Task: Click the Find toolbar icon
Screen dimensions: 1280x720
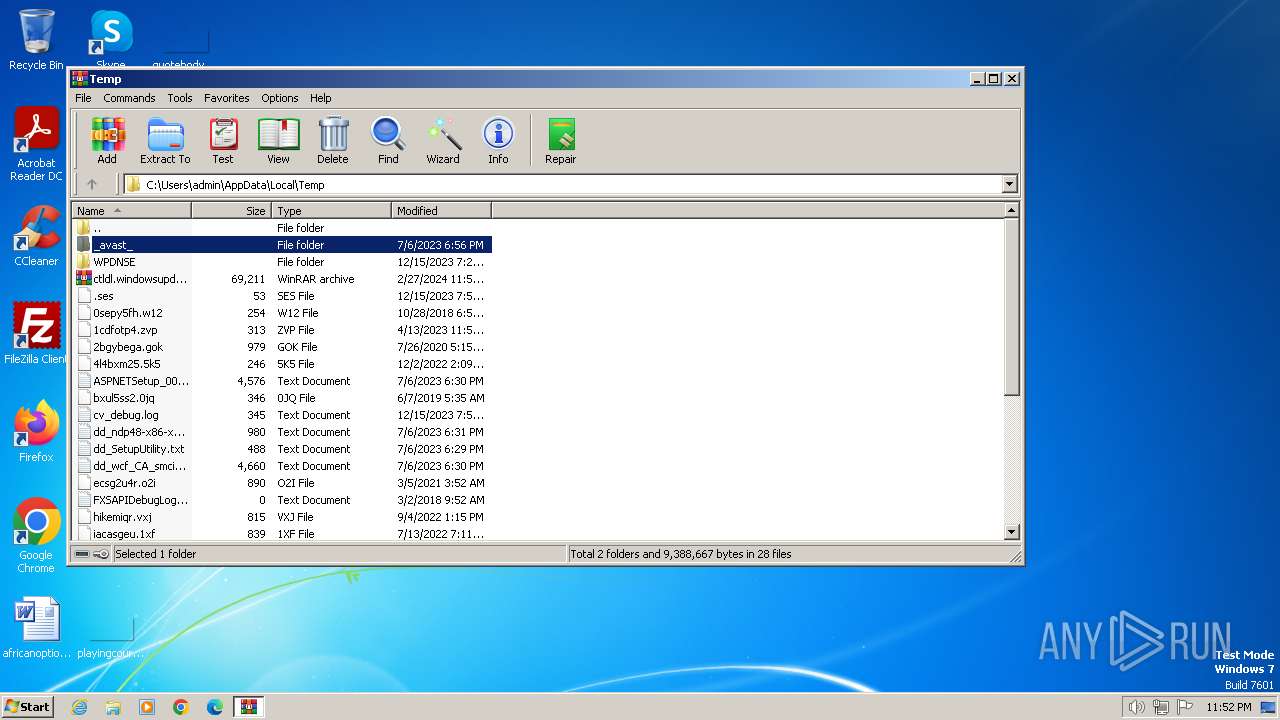Action: point(388,140)
